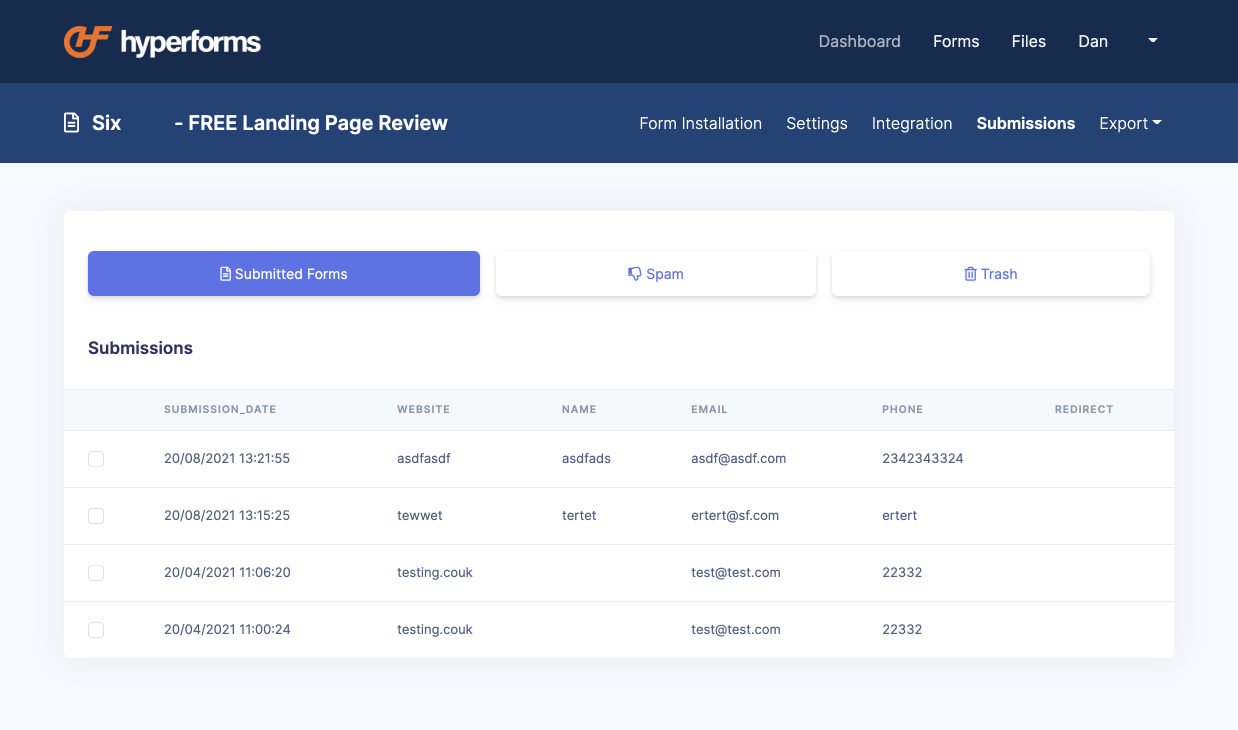Go to Form Installation

tap(700, 123)
